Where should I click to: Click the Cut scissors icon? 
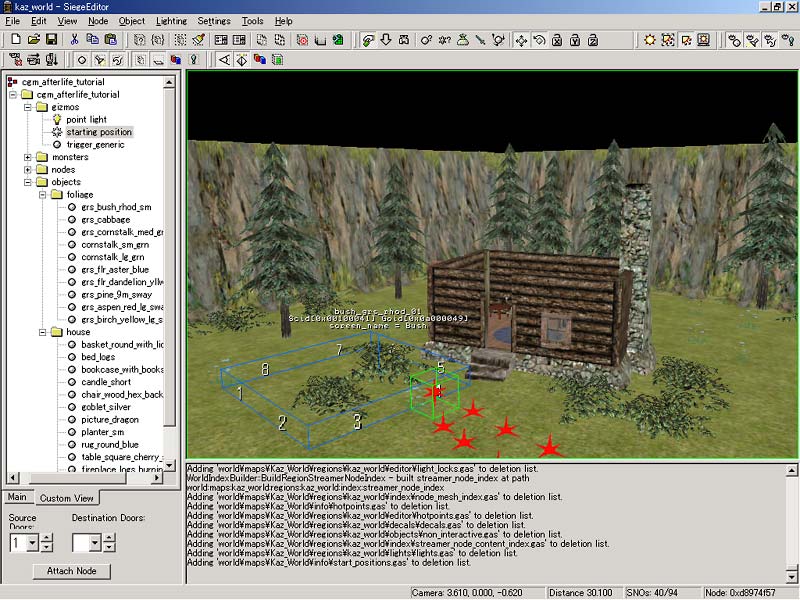(74, 40)
